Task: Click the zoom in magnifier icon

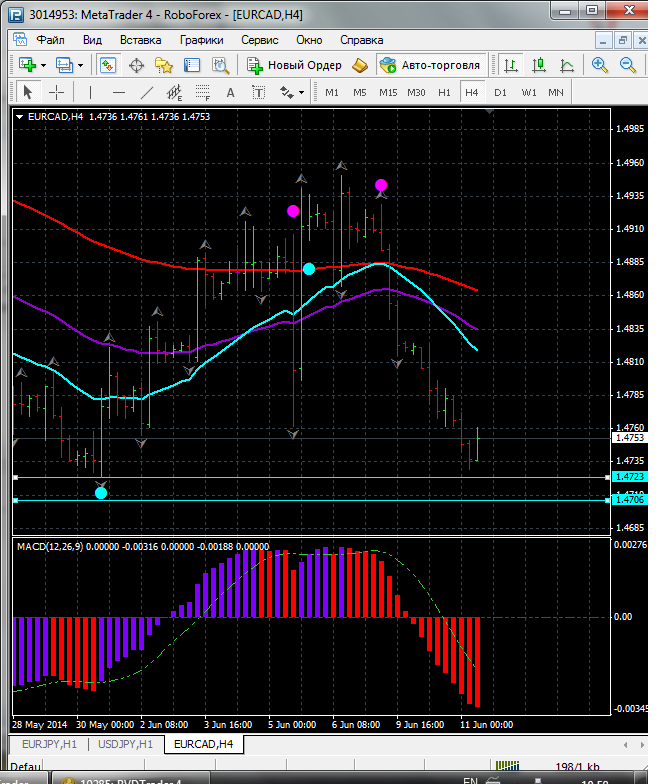Action: [x=600, y=65]
